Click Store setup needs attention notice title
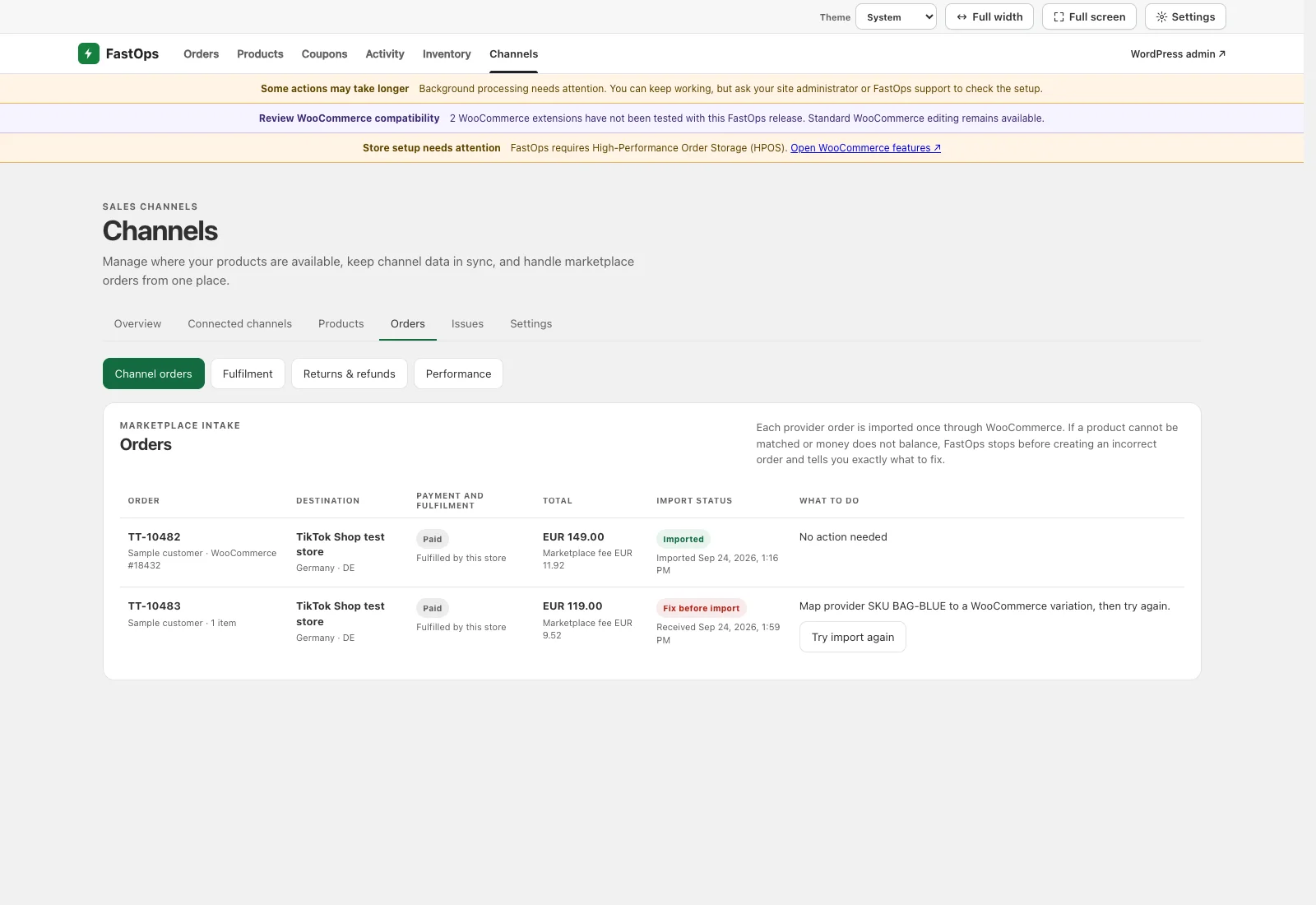This screenshot has height=905, width=1316. (431, 148)
